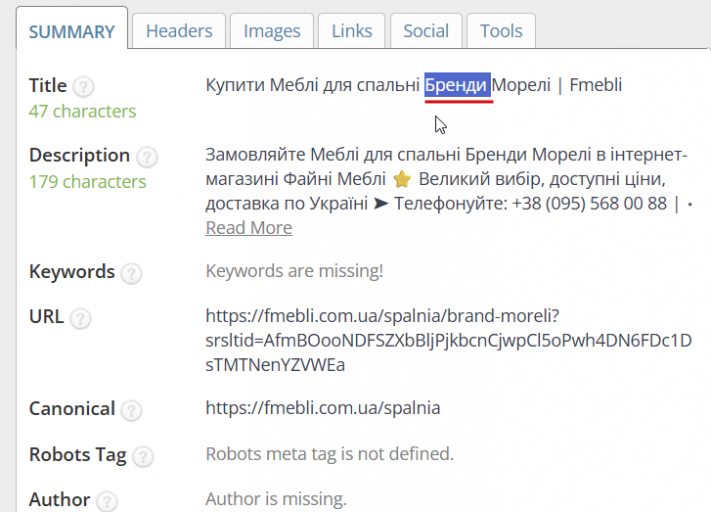The height and width of the screenshot is (512, 711).
Task: Click the help icon next to Author
Action: coord(107,501)
